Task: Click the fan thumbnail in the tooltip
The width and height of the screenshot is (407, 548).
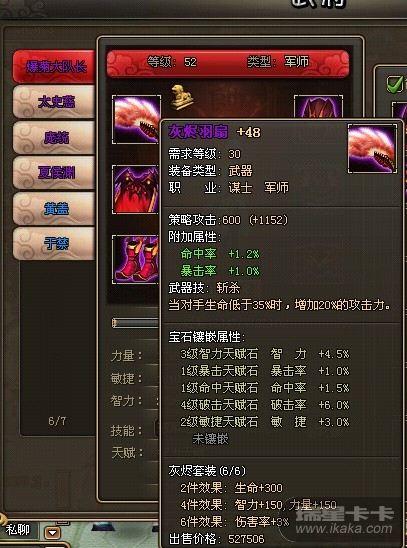Action: tap(372, 148)
